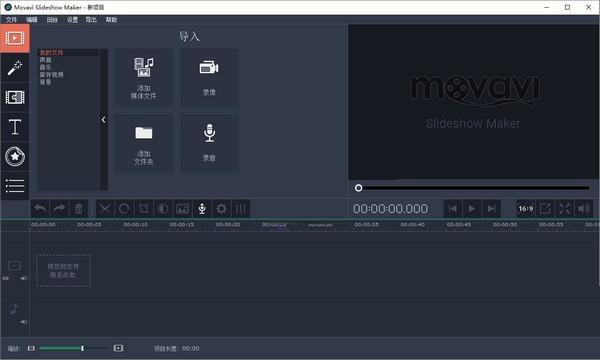600x360 pixels.
Task: Click the detach preview window icon
Action: (545, 209)
